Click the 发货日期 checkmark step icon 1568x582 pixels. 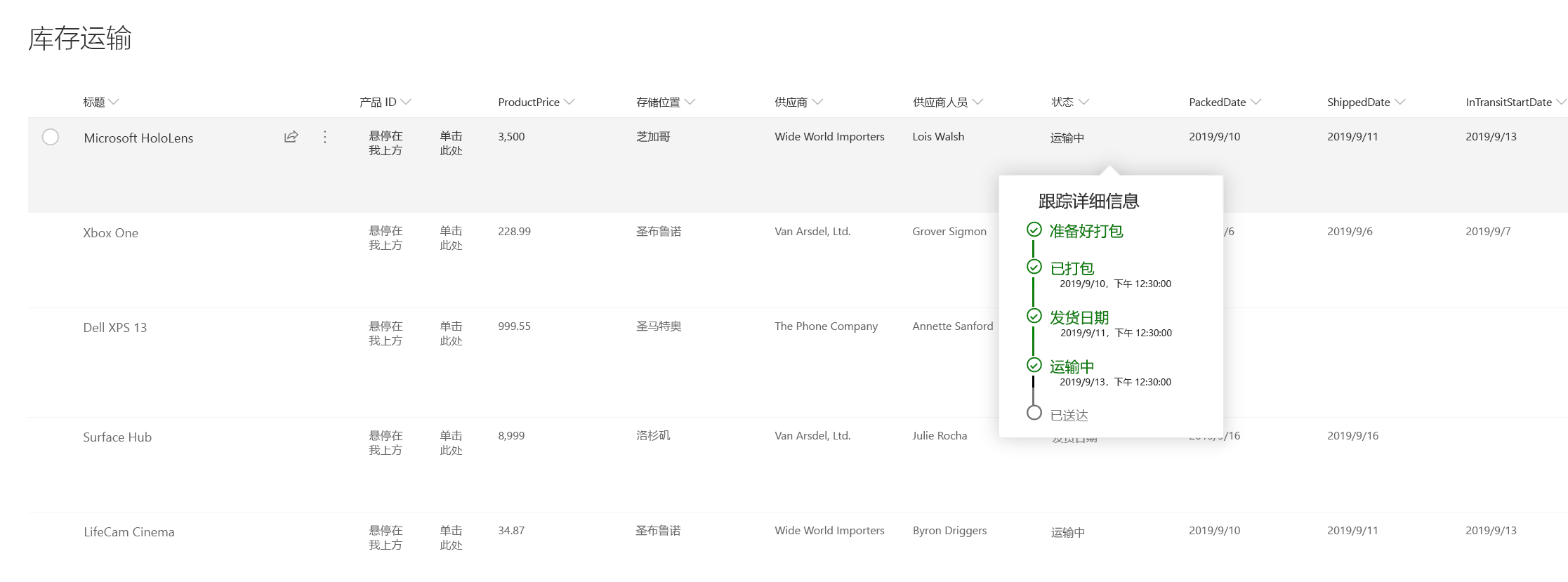pyautogui.click(x=1034, y=316)
